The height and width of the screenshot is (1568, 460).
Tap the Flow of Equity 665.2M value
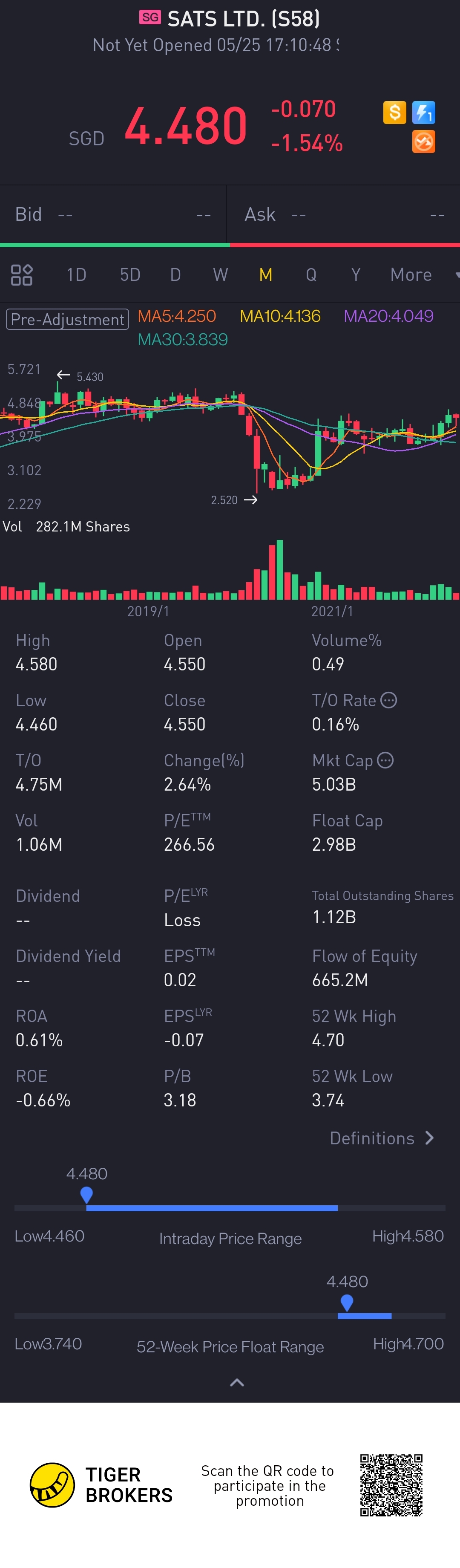(x=340, y=980)
